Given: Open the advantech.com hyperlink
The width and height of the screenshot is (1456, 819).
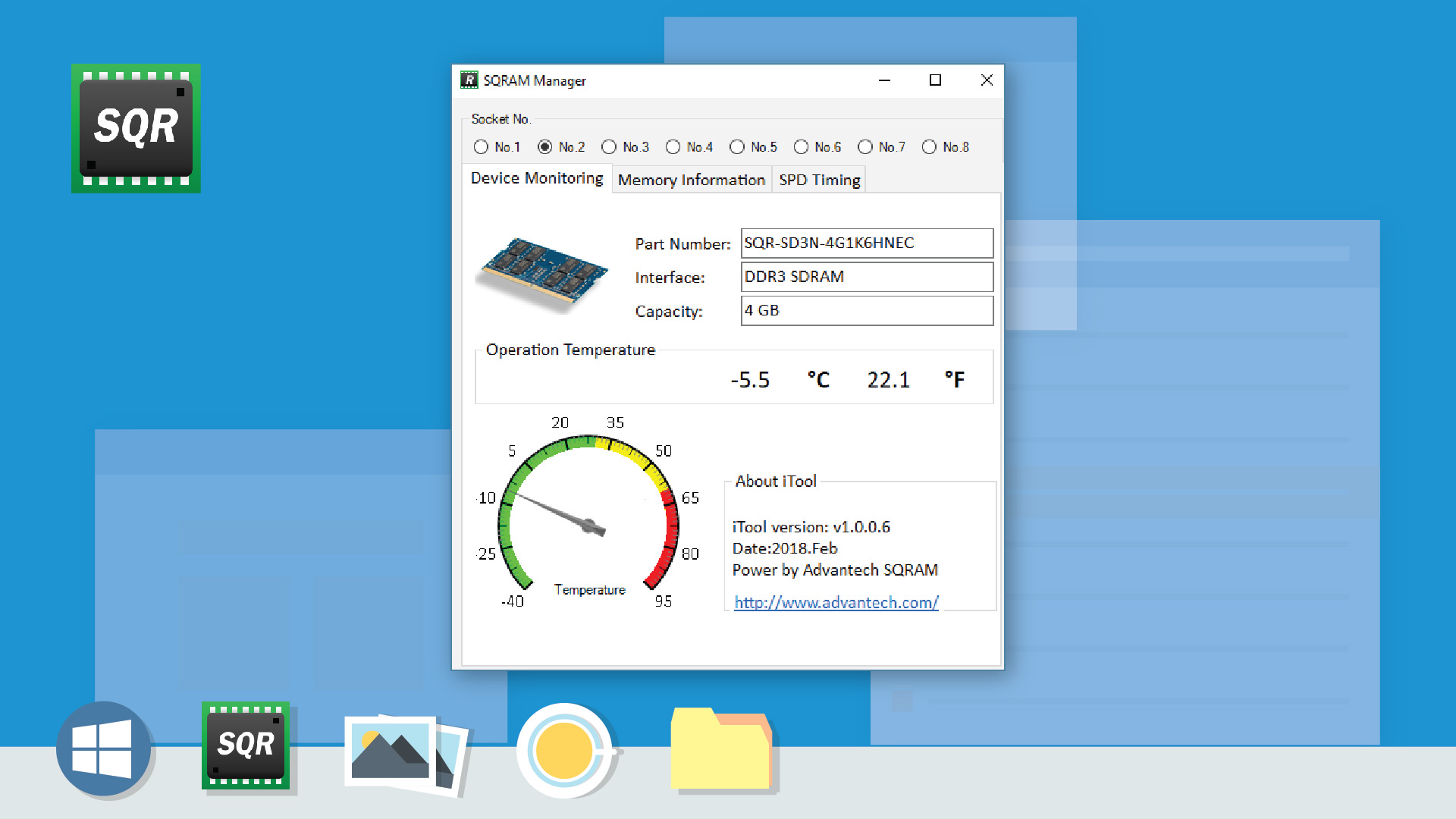Looking at the screenshot, I should tap(836, 603).
